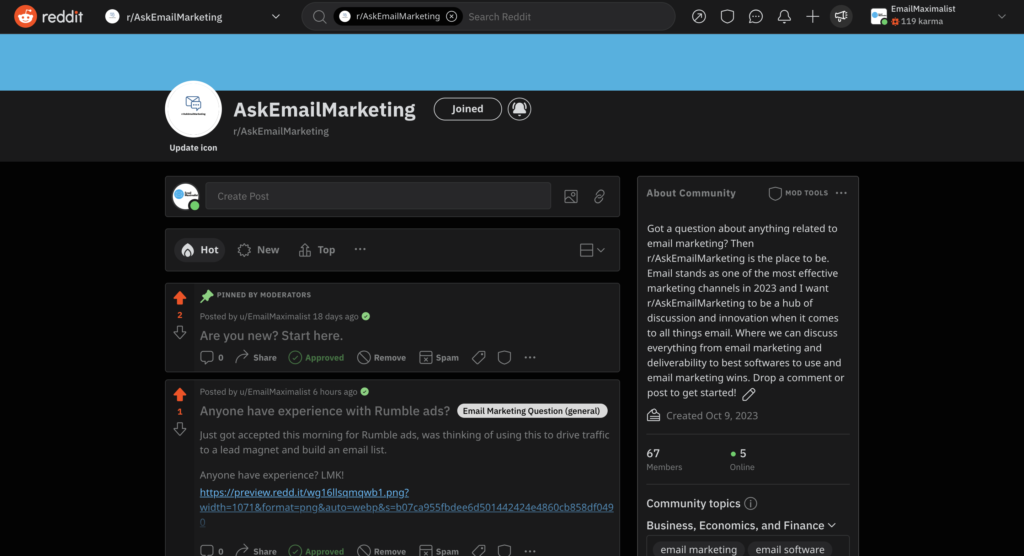The width and height of the screenshot is (1024, 556).
Task: Expand the user account menu chevron
Action: pyautogui.click(x=1001, y=17)
